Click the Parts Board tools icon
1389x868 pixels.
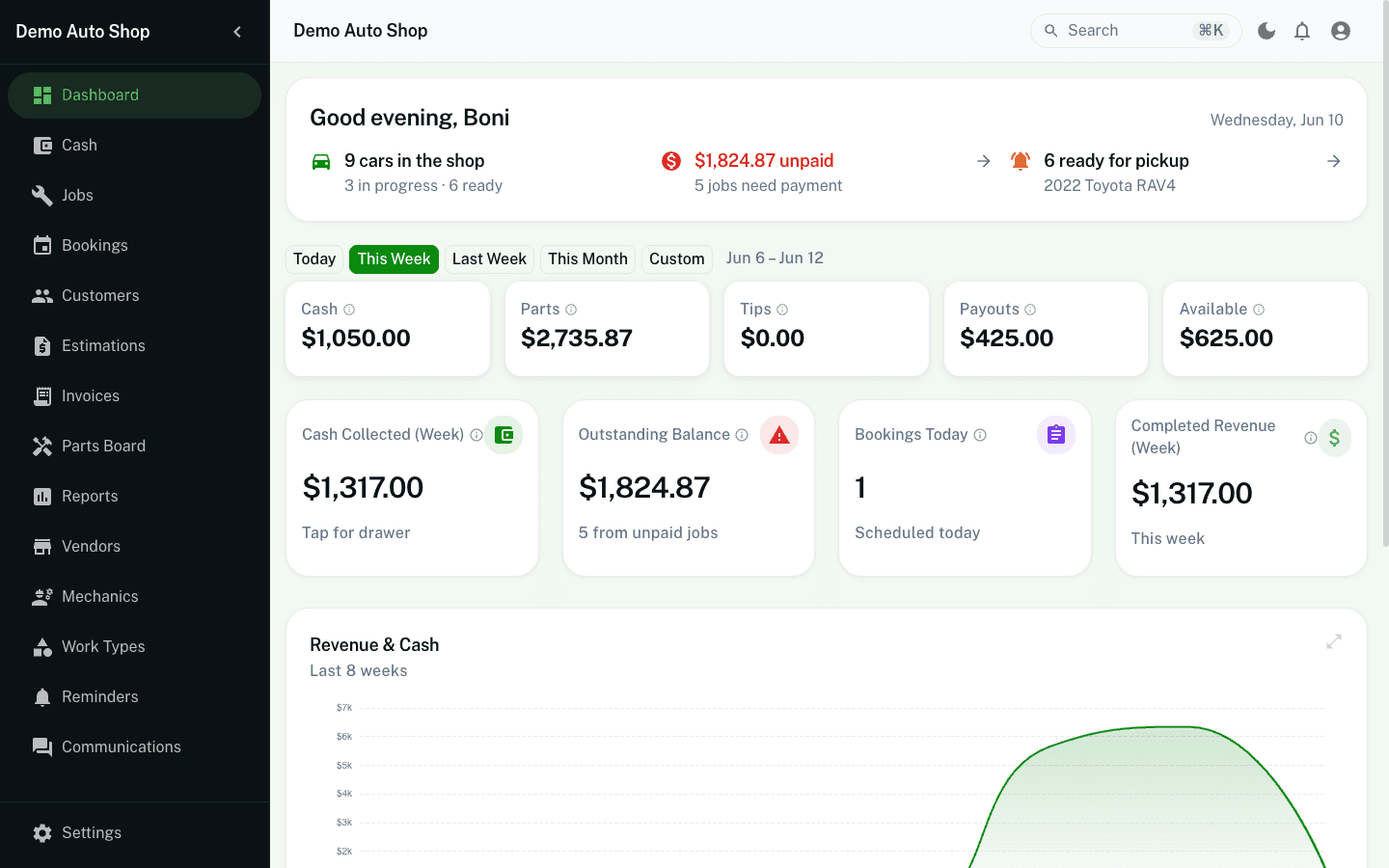pyautogui.click(x=42, y=447)
